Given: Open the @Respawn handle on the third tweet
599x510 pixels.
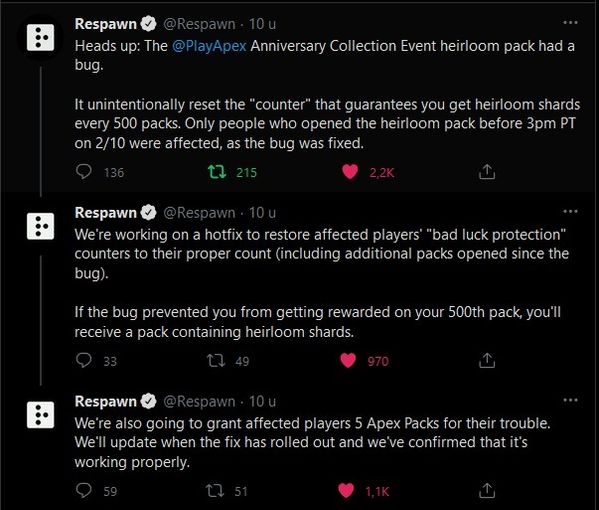Looking at the screenshot, I should pos(199,401).
